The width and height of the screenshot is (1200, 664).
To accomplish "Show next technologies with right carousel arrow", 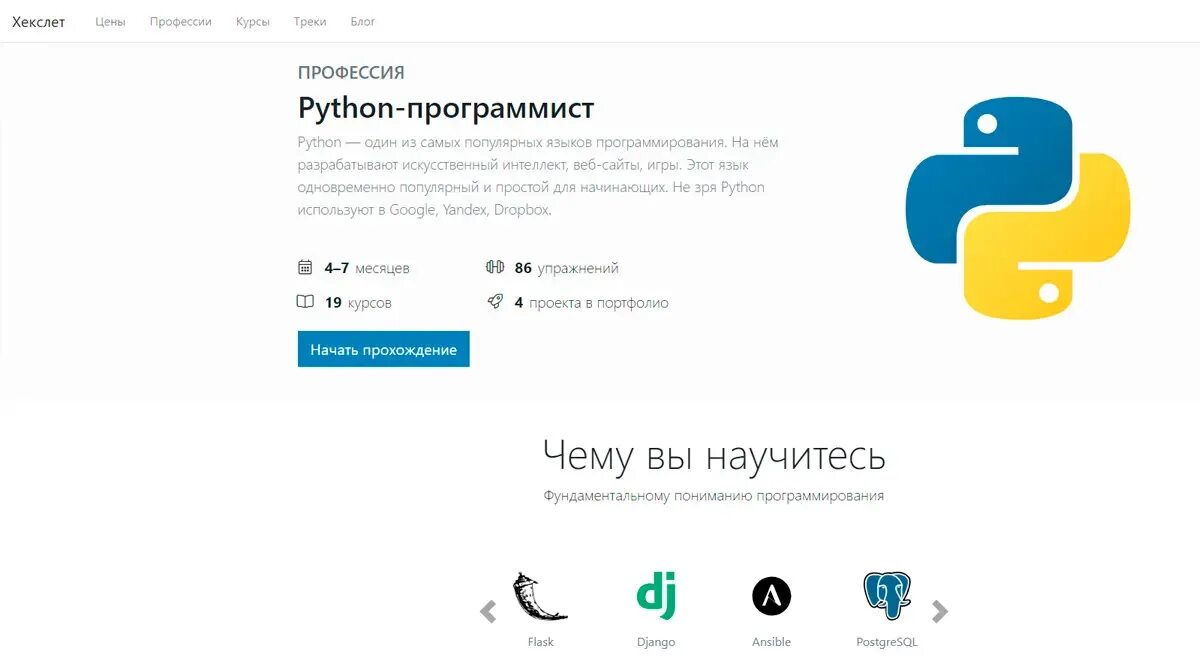I will (940, 611).
